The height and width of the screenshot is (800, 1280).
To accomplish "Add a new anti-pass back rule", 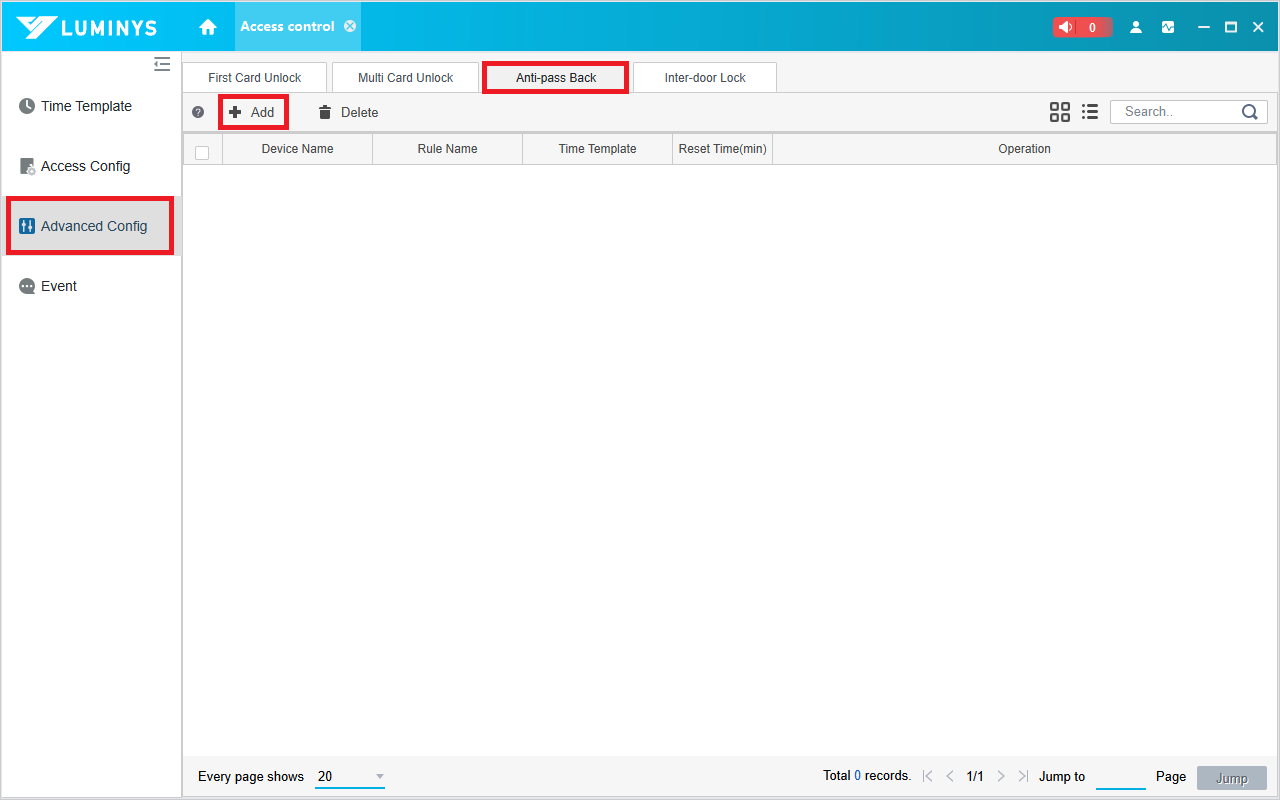I will 253,112.
